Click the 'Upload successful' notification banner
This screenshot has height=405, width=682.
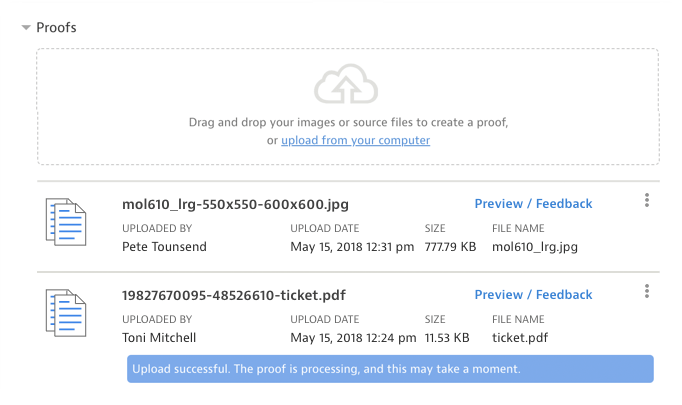(390, 369)
